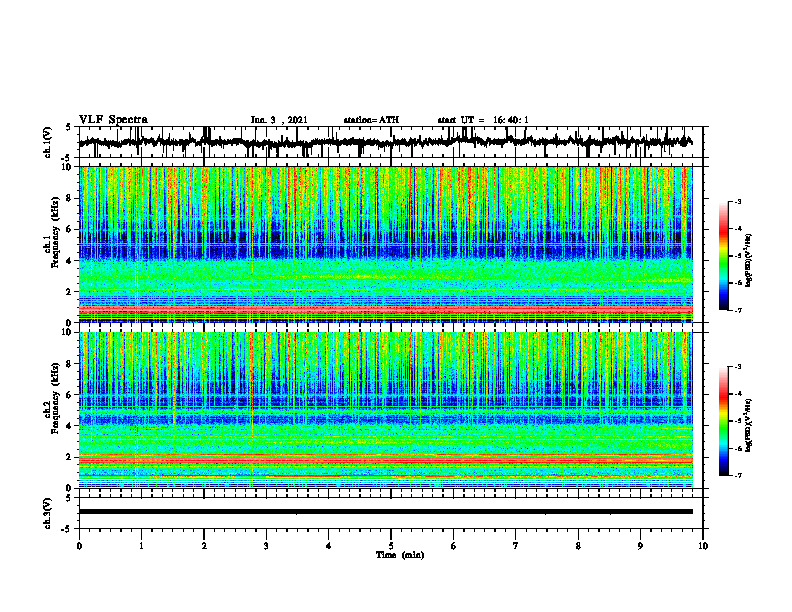
Task: Click the ch.2 colorbar log(PSD) label
Action: pos(750,425)
